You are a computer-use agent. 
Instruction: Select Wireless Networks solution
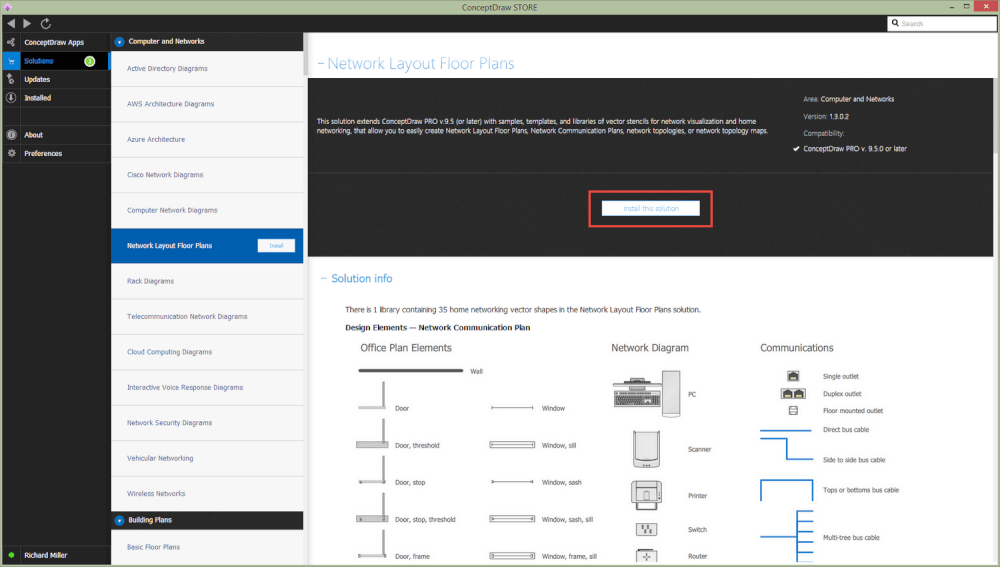(207, 494)
